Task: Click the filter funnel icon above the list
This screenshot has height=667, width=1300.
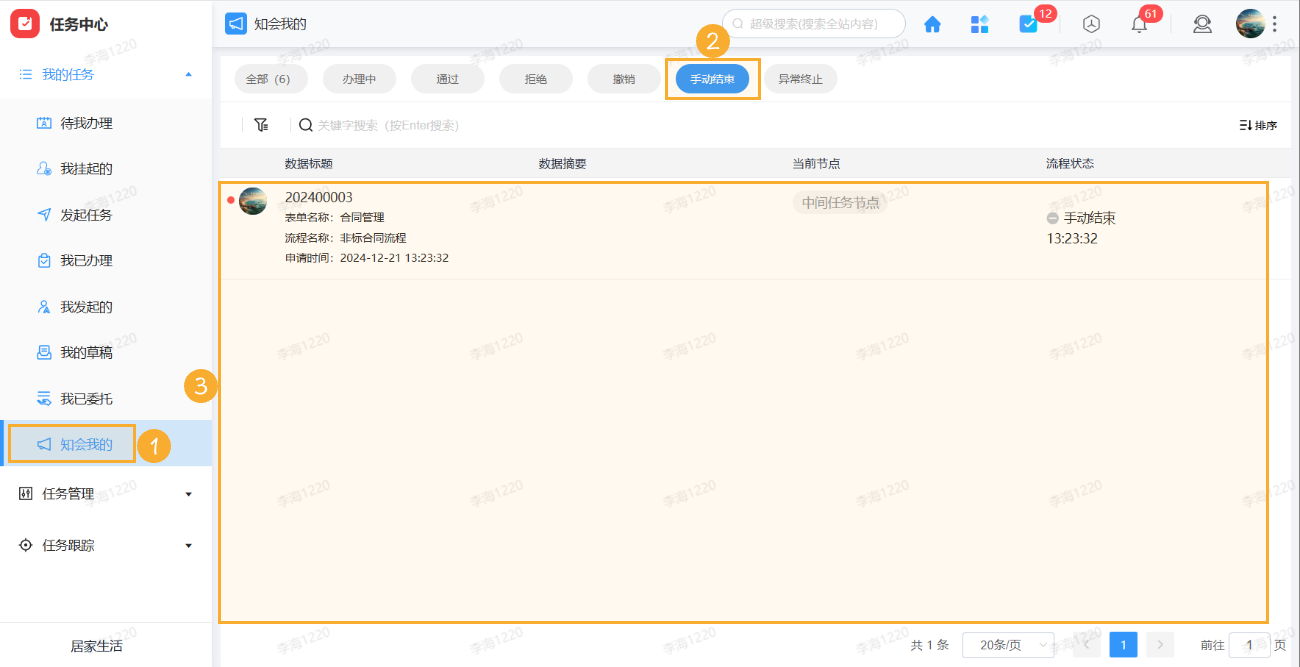Action: [x=261, y=124]
